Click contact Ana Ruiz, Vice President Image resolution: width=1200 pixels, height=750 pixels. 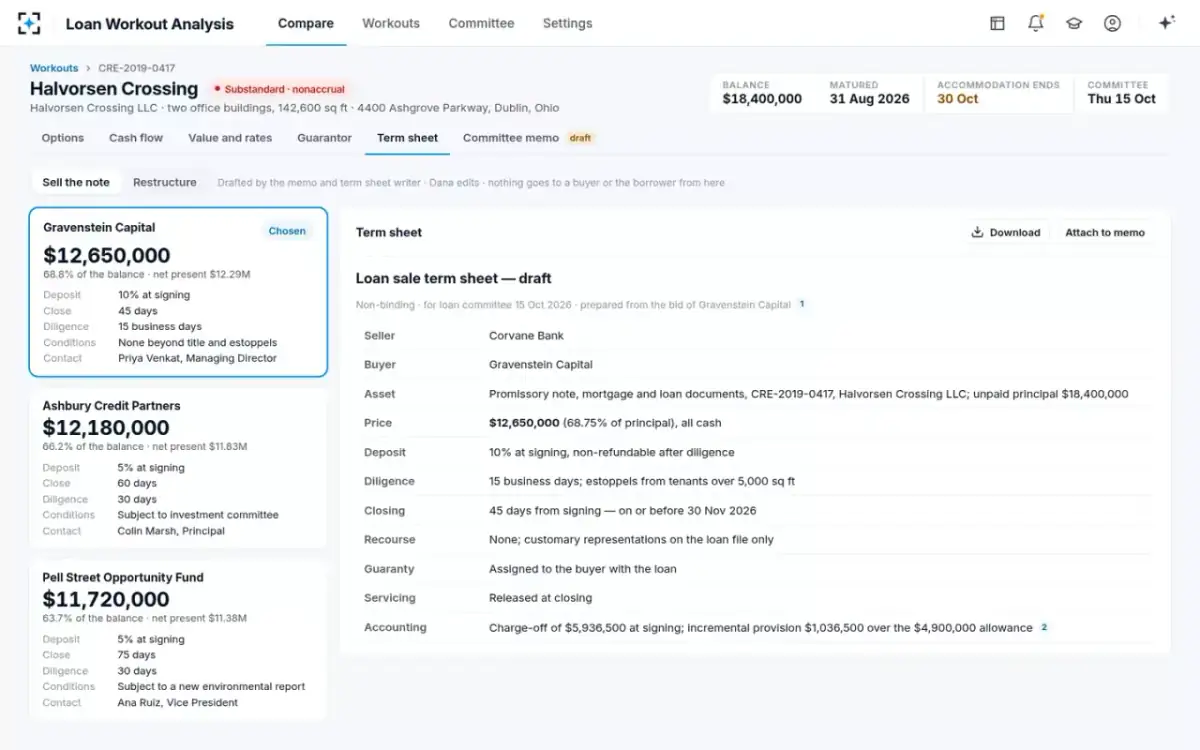click(x=178, y=703)
